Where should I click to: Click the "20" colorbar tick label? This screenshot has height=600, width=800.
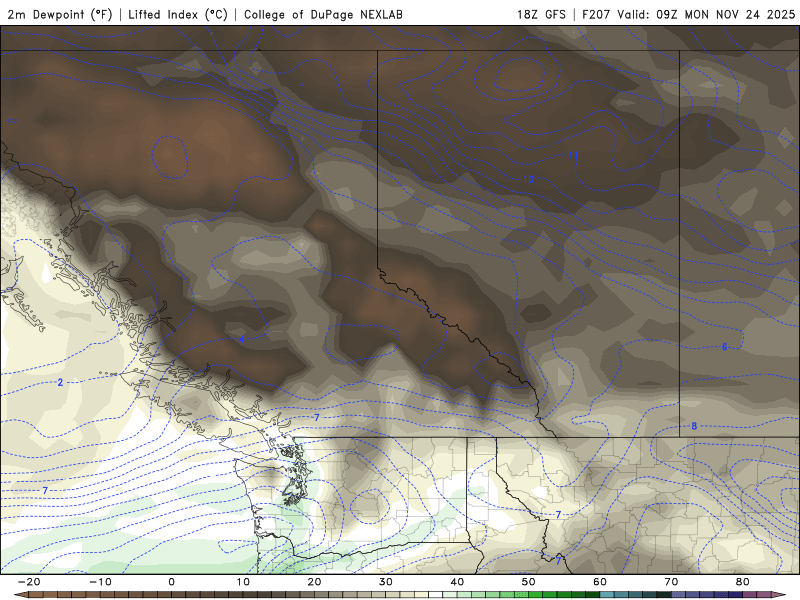tap(314, 582)
